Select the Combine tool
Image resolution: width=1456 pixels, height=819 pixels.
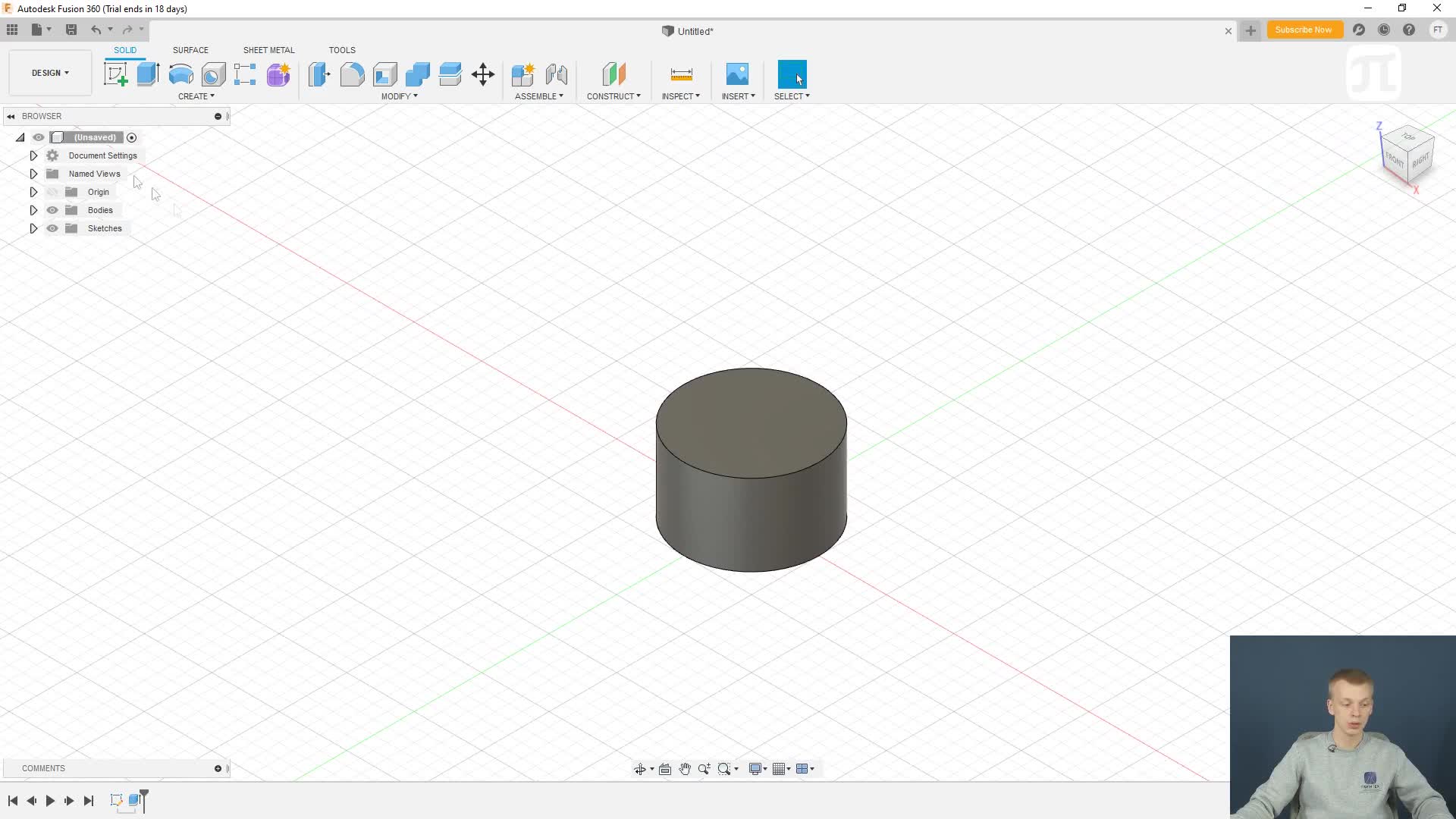[418, 74]
